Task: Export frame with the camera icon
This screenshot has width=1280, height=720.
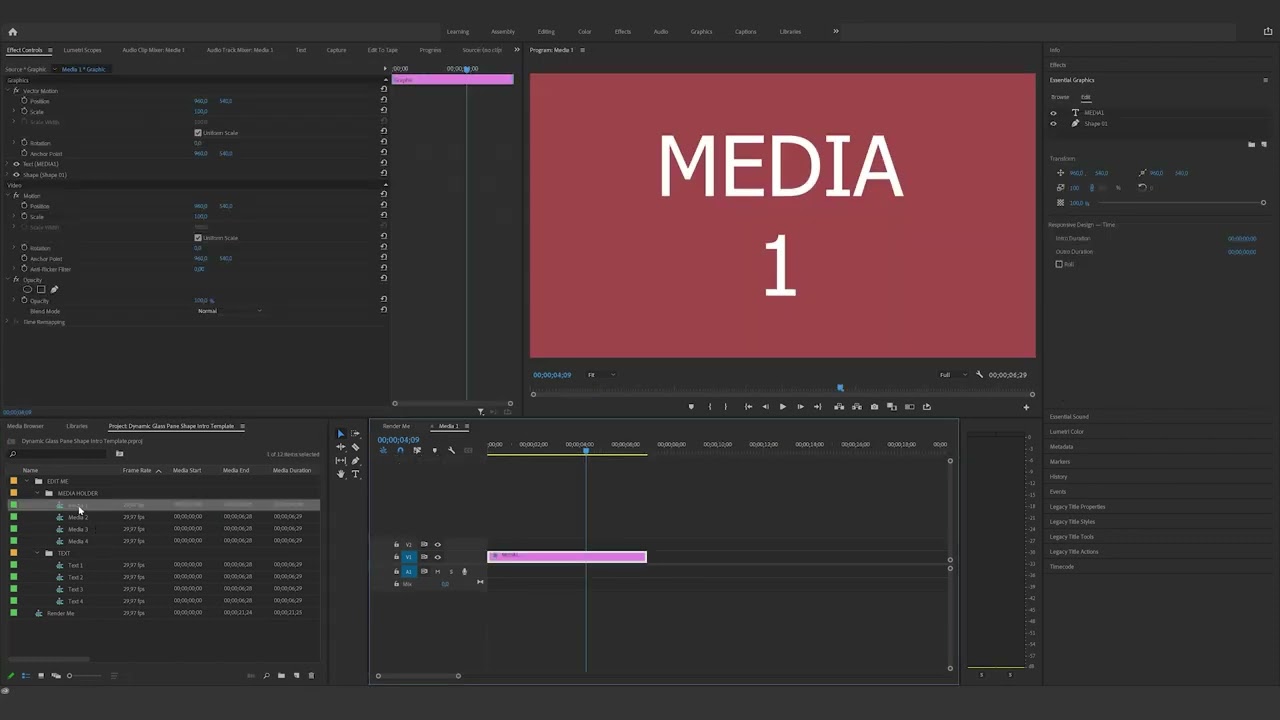Action: coord(874,407)
